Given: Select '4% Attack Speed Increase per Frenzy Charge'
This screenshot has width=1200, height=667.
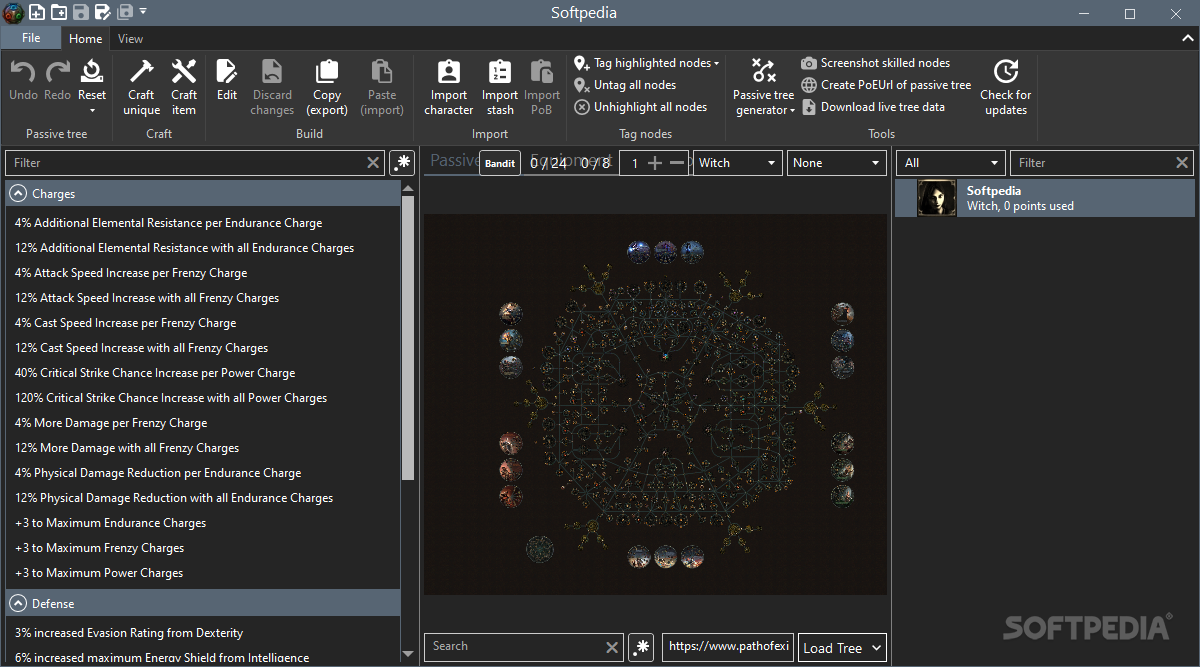Looking at the screenshot, I should click(x=131, y=273).
